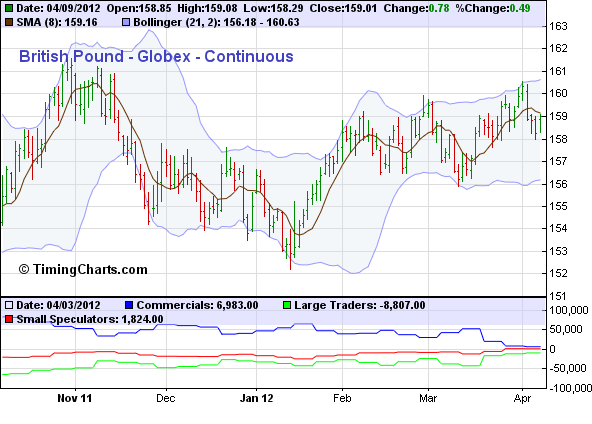Click the green %Change value 0.49

tap(520, 8)
